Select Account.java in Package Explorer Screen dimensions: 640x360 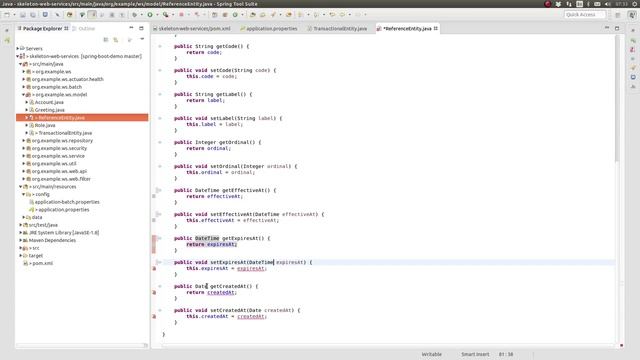(49, 102)
